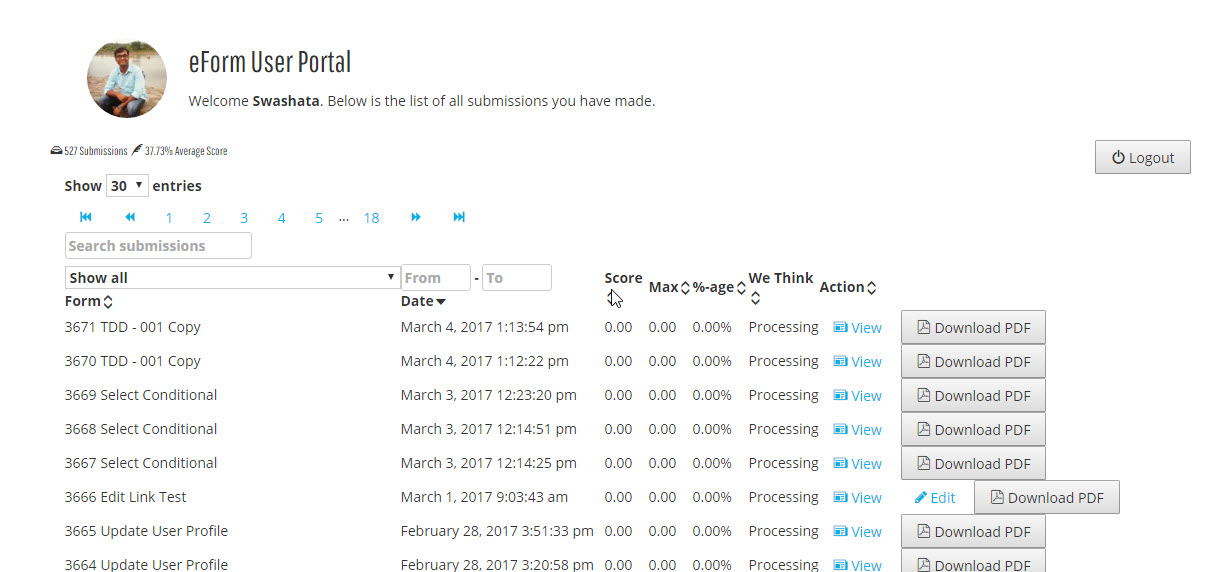Click the Logout button
Viewport: 1227px width, 572px height.
tap(1143, 157)
